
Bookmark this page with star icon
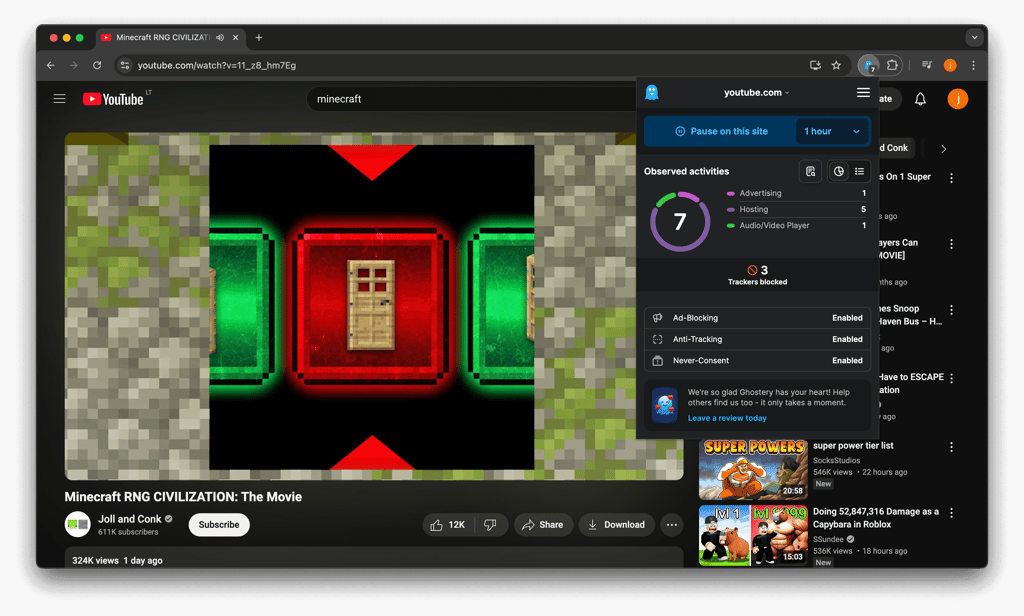tap(836, 65)
